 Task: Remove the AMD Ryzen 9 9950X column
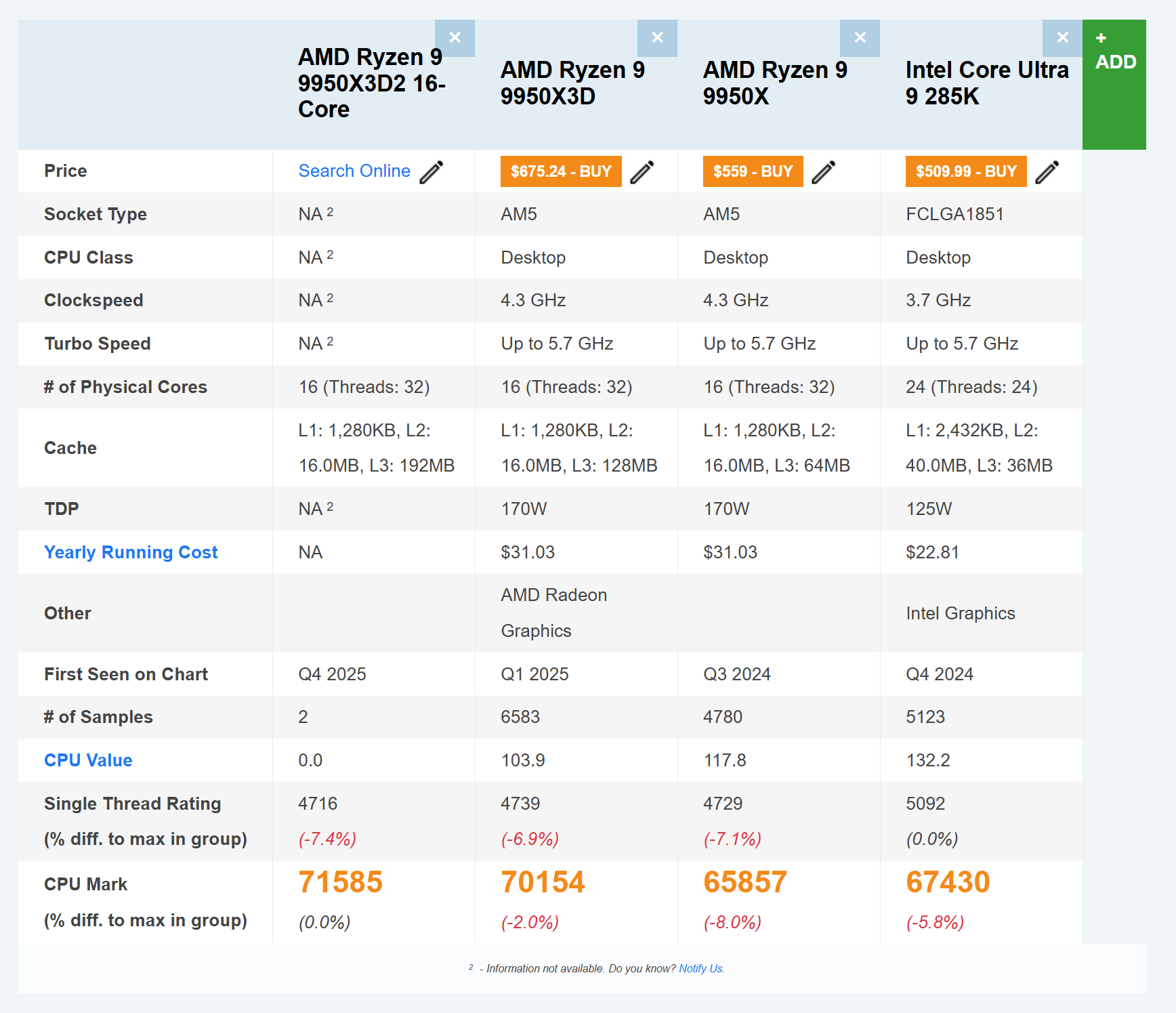pyautogui.click(x=860, y=38)
